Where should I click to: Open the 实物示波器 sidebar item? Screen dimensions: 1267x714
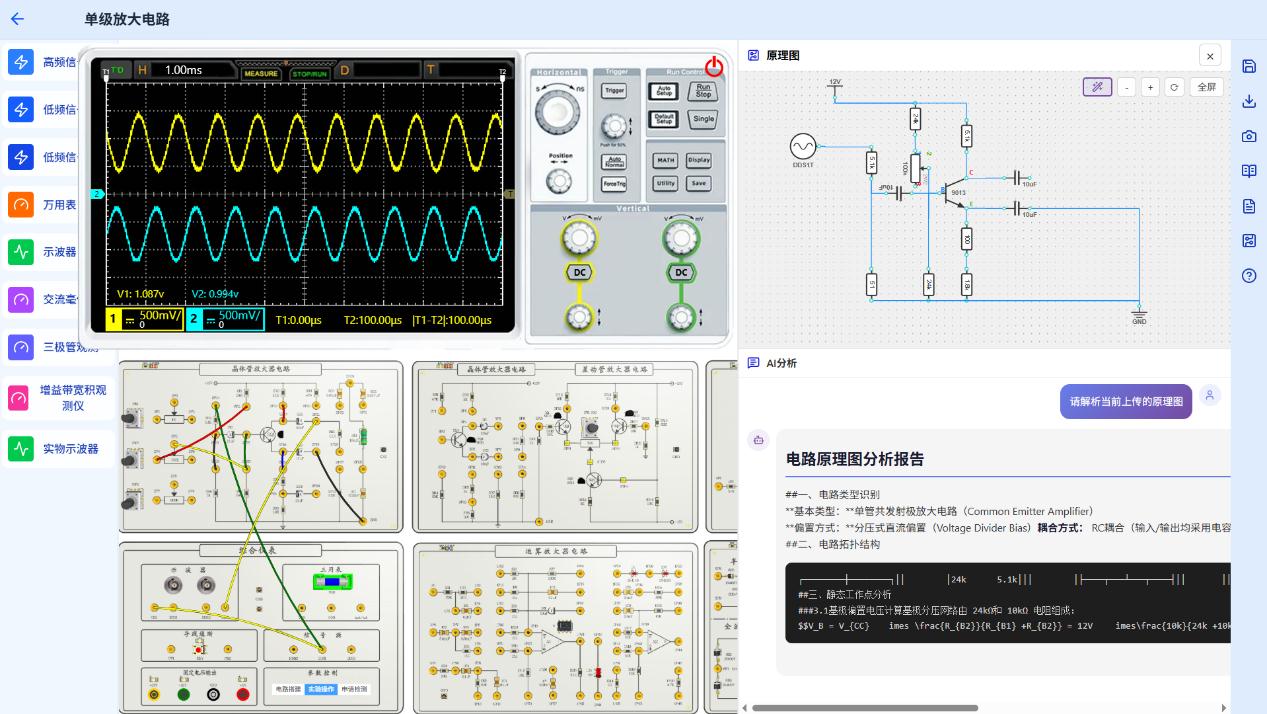pos(60,449)
